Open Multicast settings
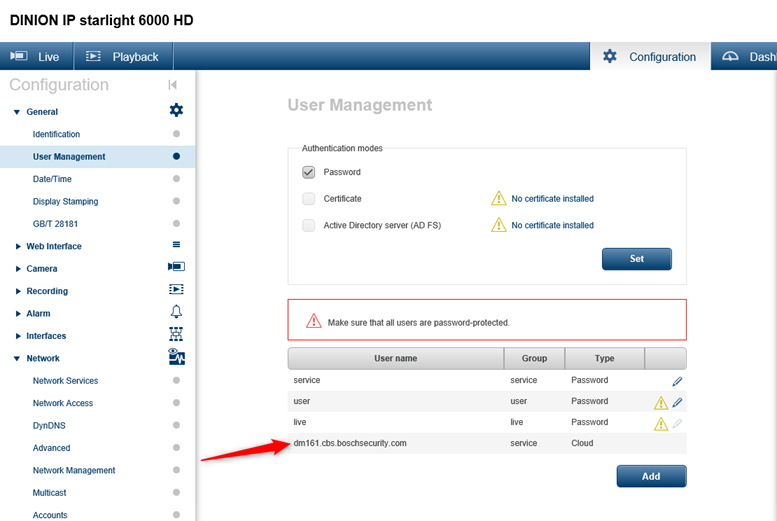The width and height of the screenshot is (777, 521). coord(49,492)
